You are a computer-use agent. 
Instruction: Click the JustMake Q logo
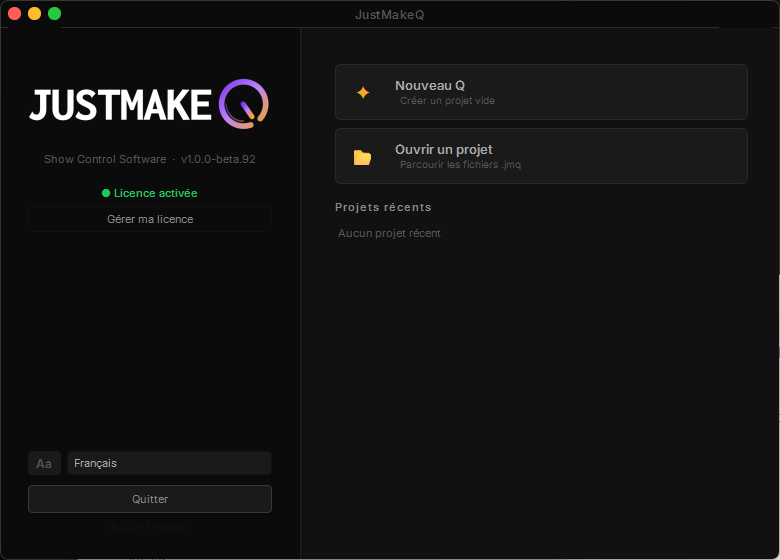point(149,104)
